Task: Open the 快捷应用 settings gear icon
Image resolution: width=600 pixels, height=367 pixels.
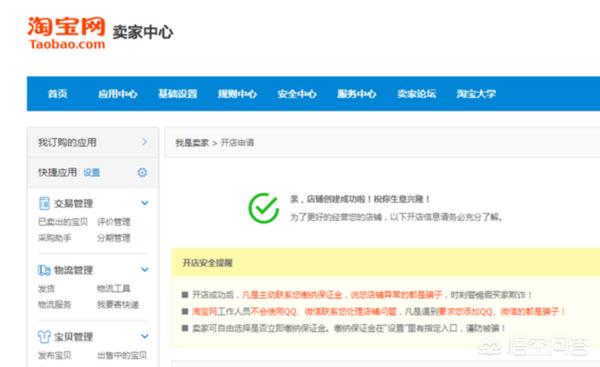Action: (142, 173)
